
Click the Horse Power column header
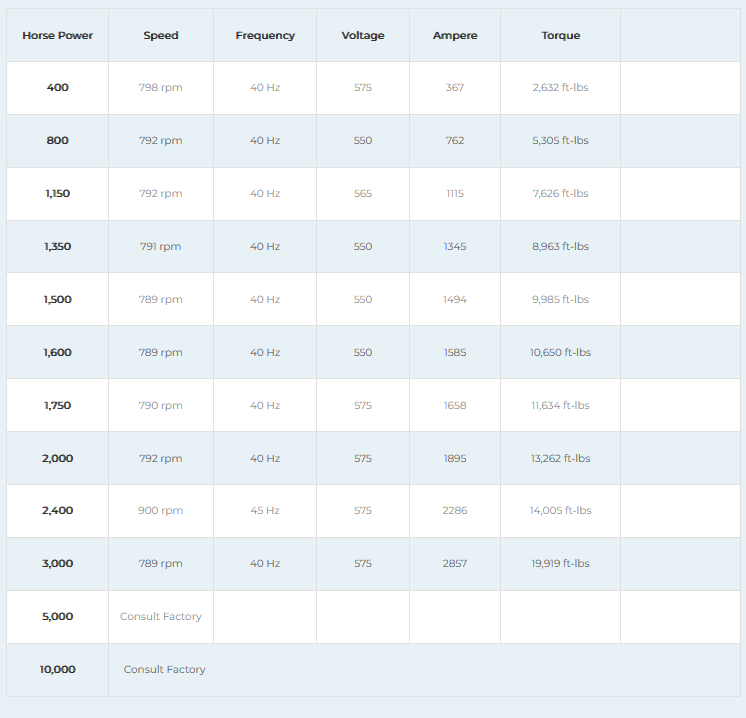point(57,35)
